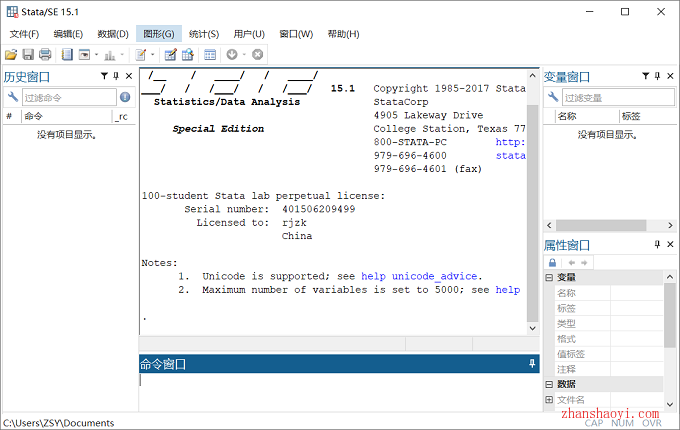Click the funnel filter icon in 历史窗口
Screen dimensions: 680x430
click(104, 76)
